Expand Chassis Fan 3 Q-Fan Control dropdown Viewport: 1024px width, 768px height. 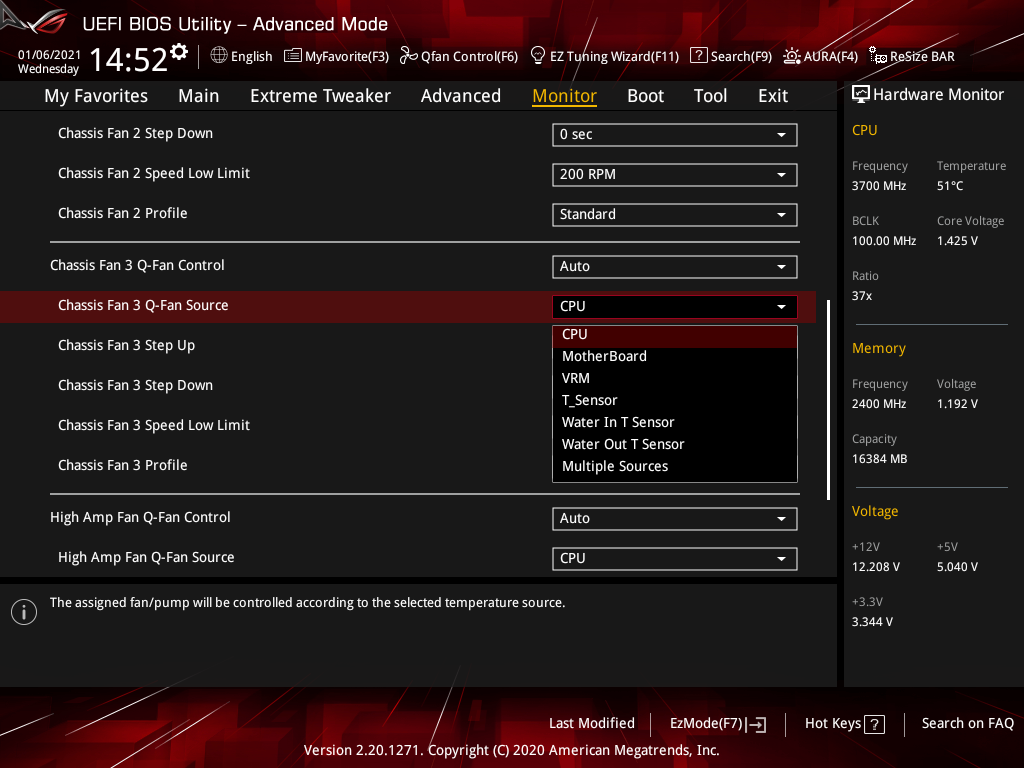(x=675, y=266)
